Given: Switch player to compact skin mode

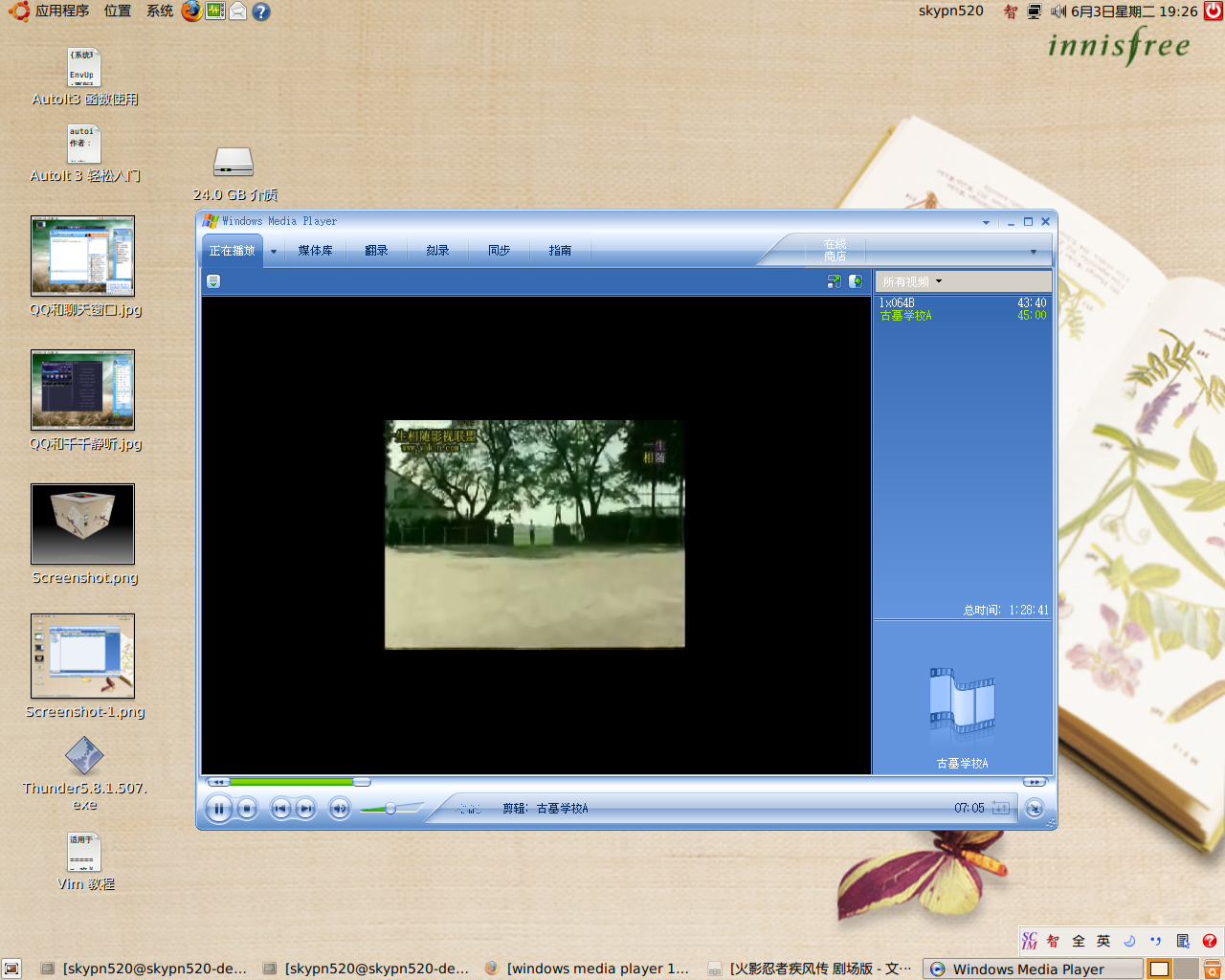Looking at the screenshot, I should 1035,809.
